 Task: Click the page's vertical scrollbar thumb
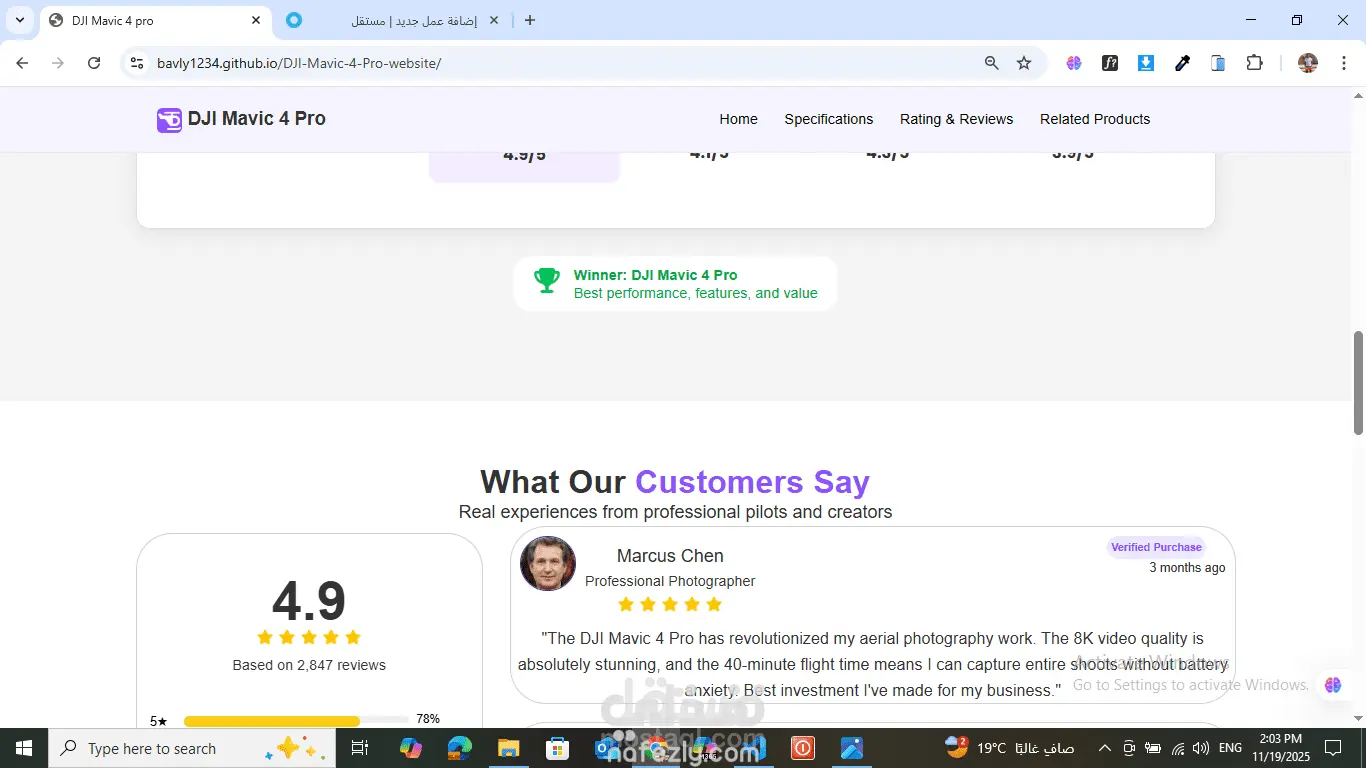point(1358,382)
